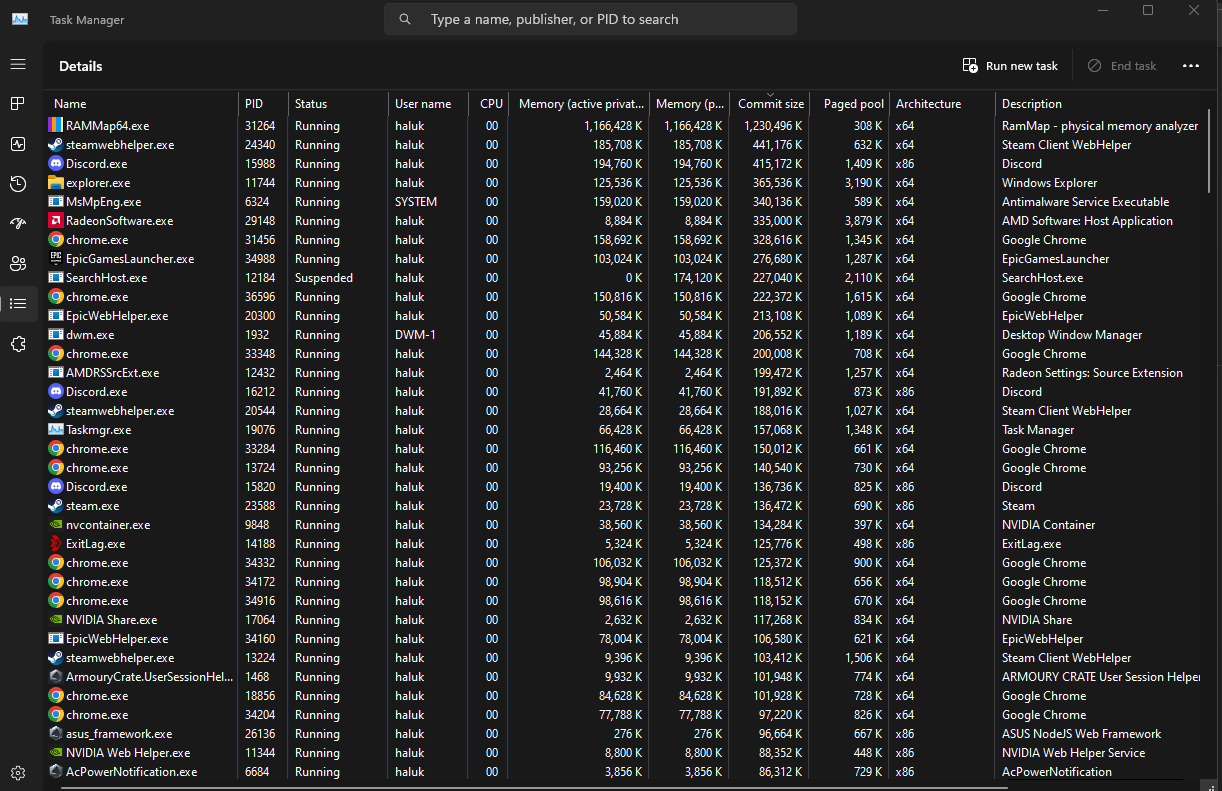1222x791 pixels.
Task: Click ASUS NodeJS Web Framework description
Action: tap(1082, 734)
